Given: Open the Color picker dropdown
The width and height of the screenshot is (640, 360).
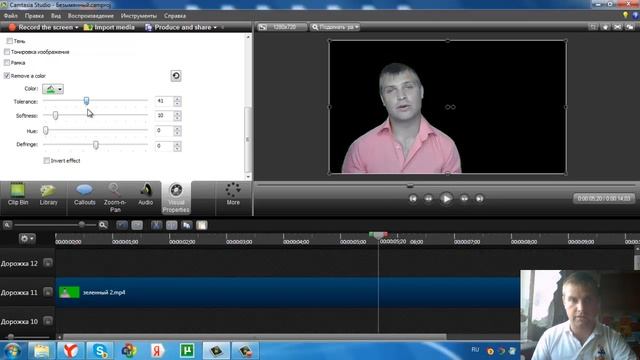Looking at the screenshot, I should point(60,89).
